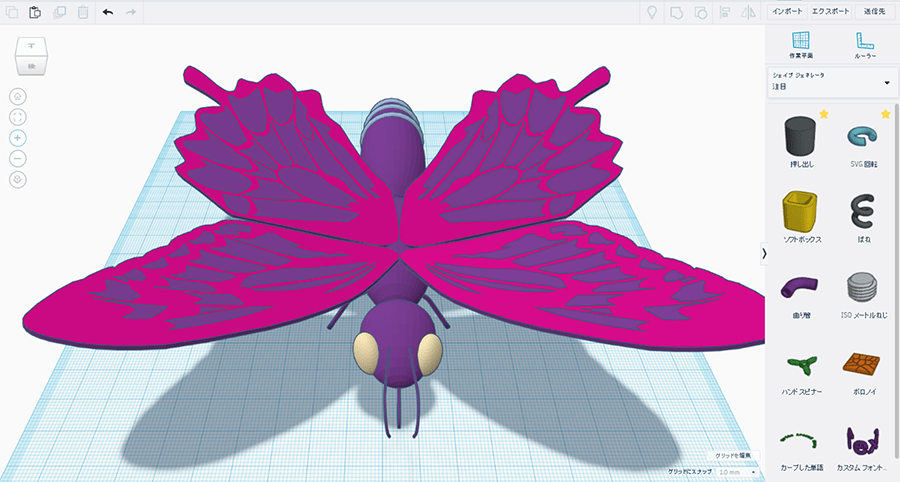Image resolution: width=900 pixels, height=482 pixels.
Task: Open the シェイプ ジェネレータ category dropdown
Action: click(x=831, y=82)
